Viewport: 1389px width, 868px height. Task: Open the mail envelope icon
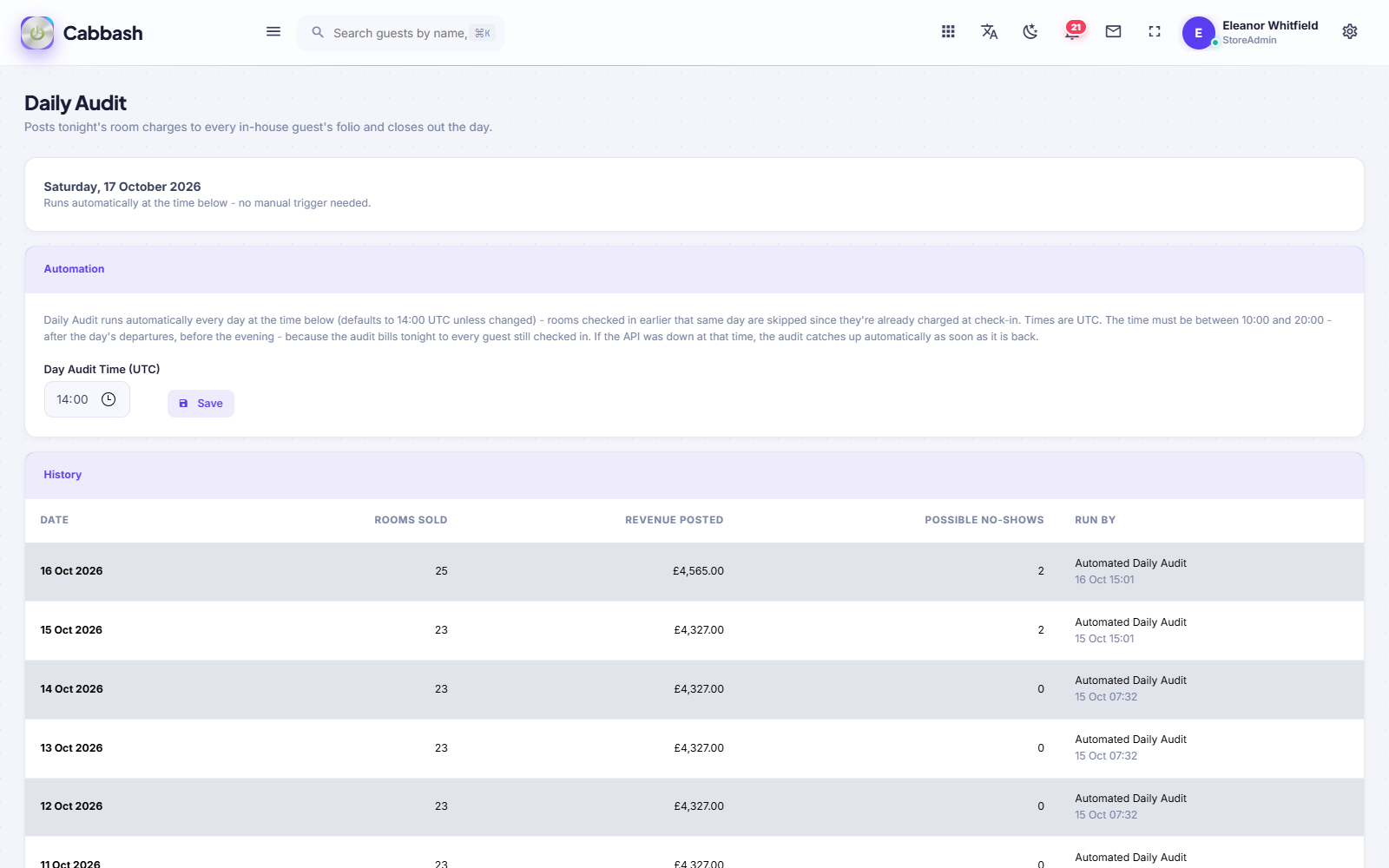[x=1113, y=31]
